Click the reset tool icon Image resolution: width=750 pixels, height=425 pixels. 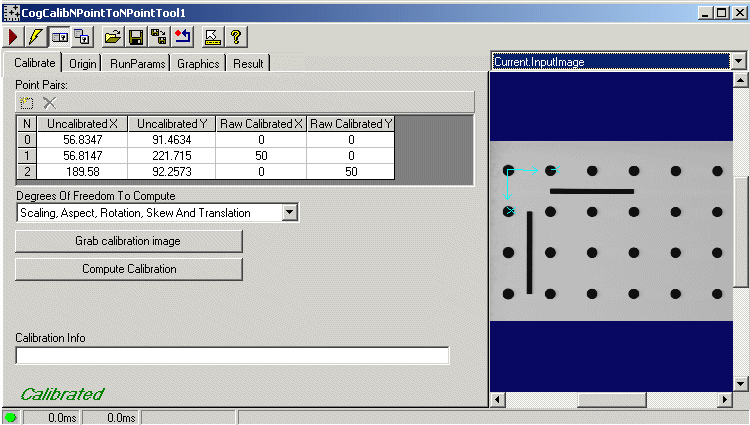tap(182, 37)
